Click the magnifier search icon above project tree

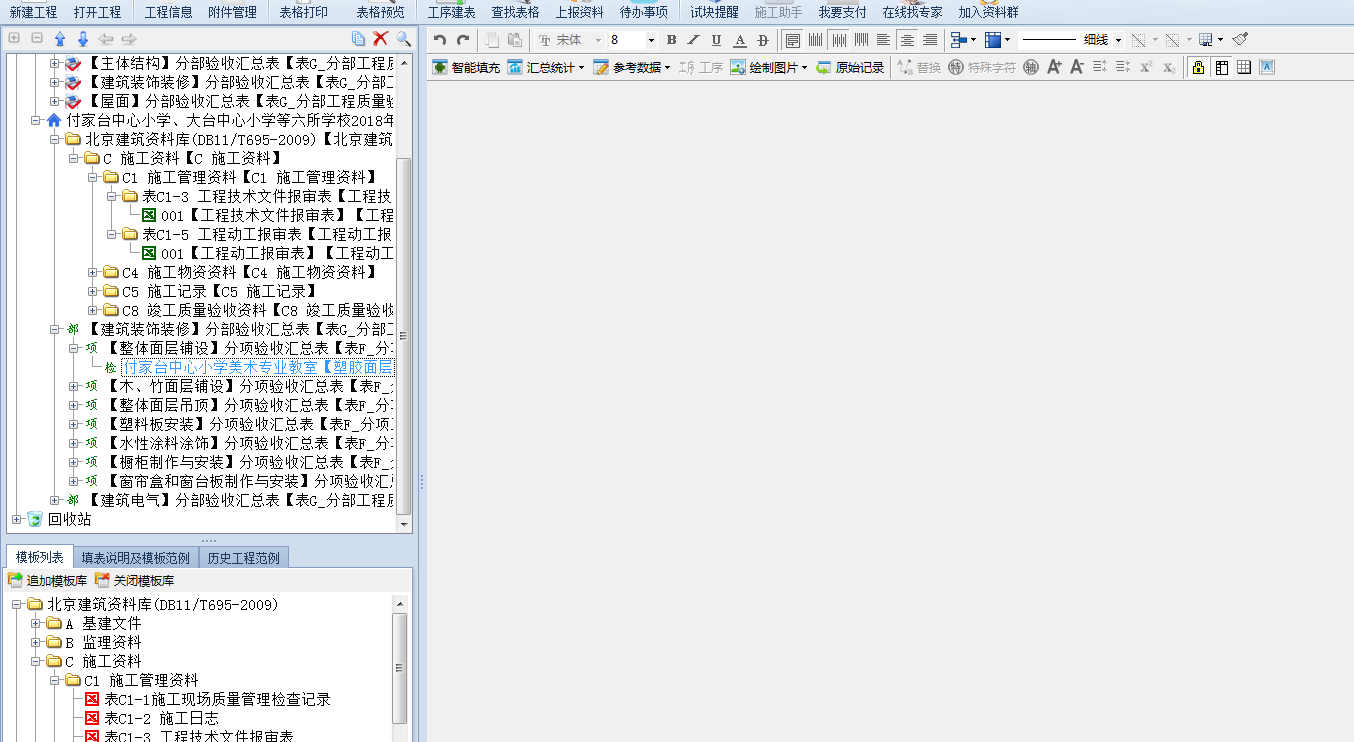pos(403,39)
